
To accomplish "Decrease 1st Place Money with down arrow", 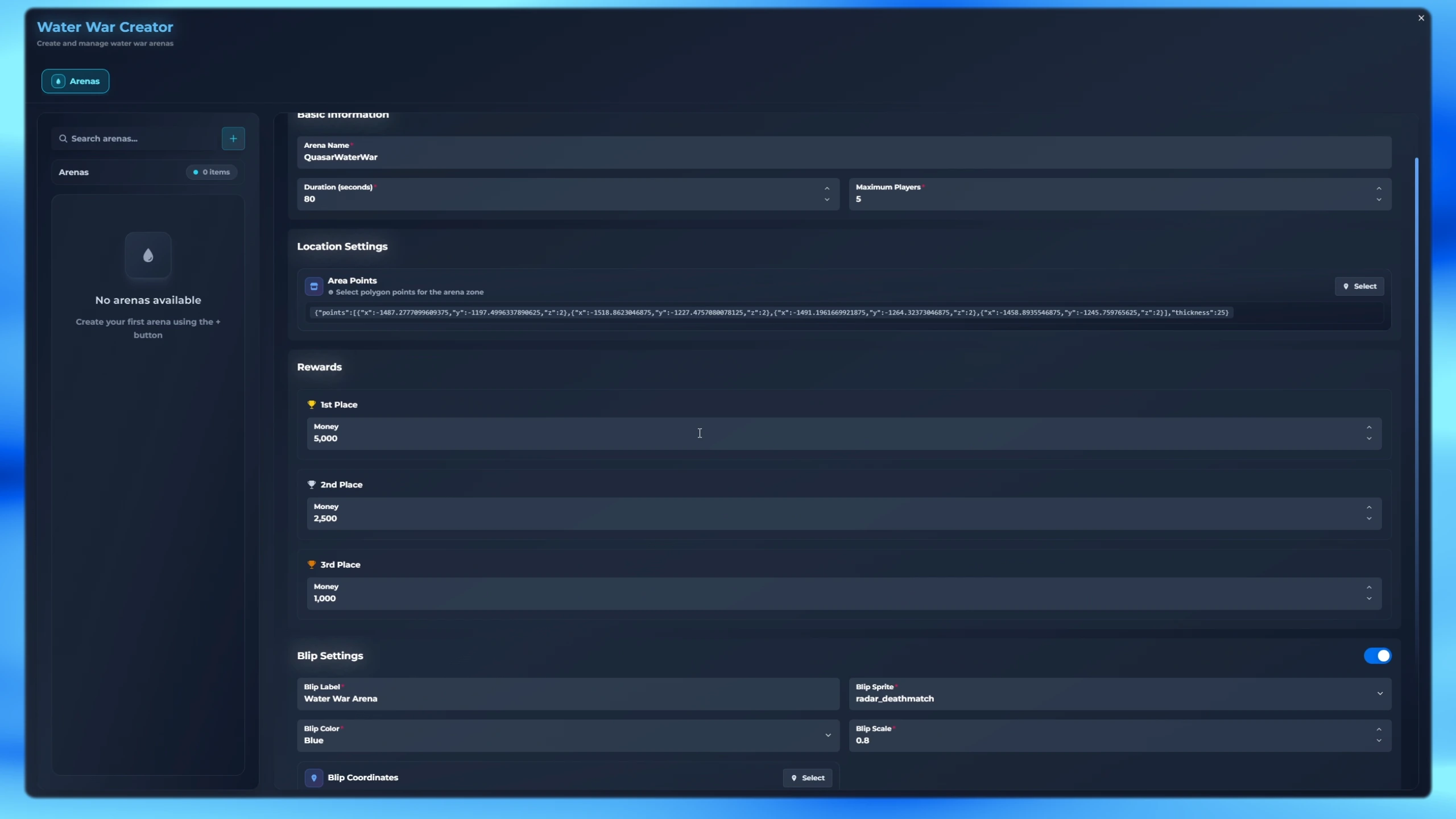I will click(1369, 439).
